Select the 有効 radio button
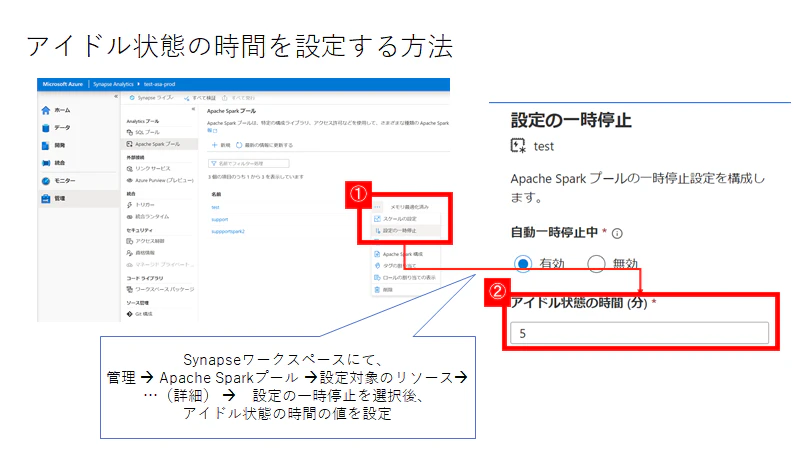The width and height of the screenshot is (800, 450). click(x=522, y=264)
